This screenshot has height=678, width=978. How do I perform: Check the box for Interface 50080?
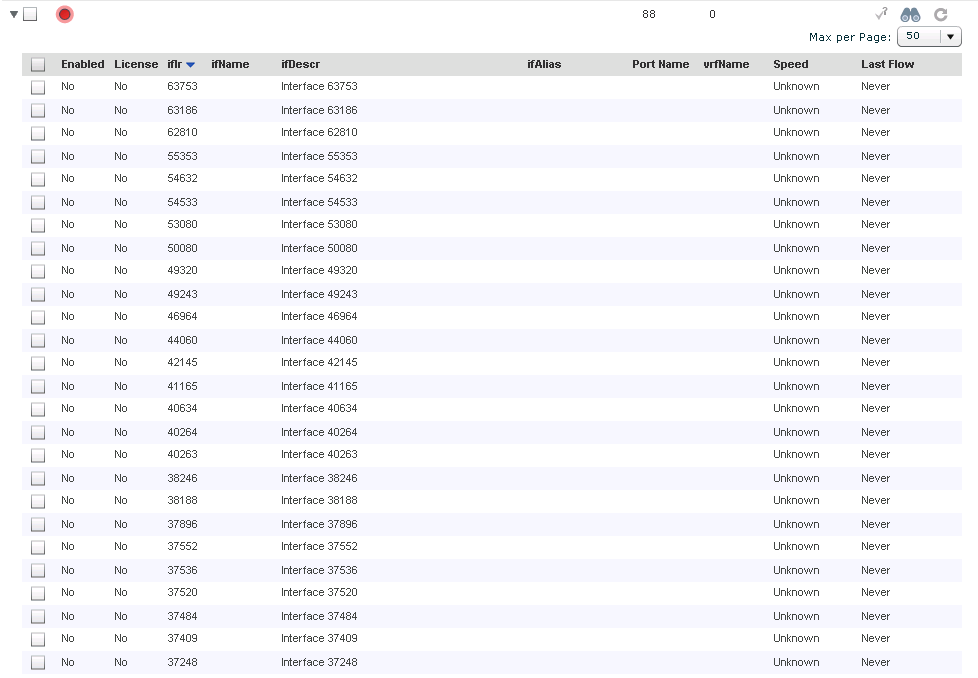pyautogui.click(x=38, y=248)
